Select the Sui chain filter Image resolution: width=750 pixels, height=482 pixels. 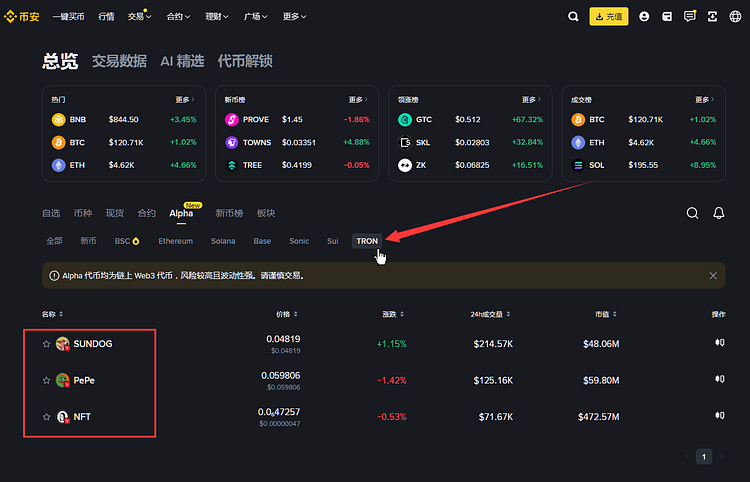[x=332, y=241]
